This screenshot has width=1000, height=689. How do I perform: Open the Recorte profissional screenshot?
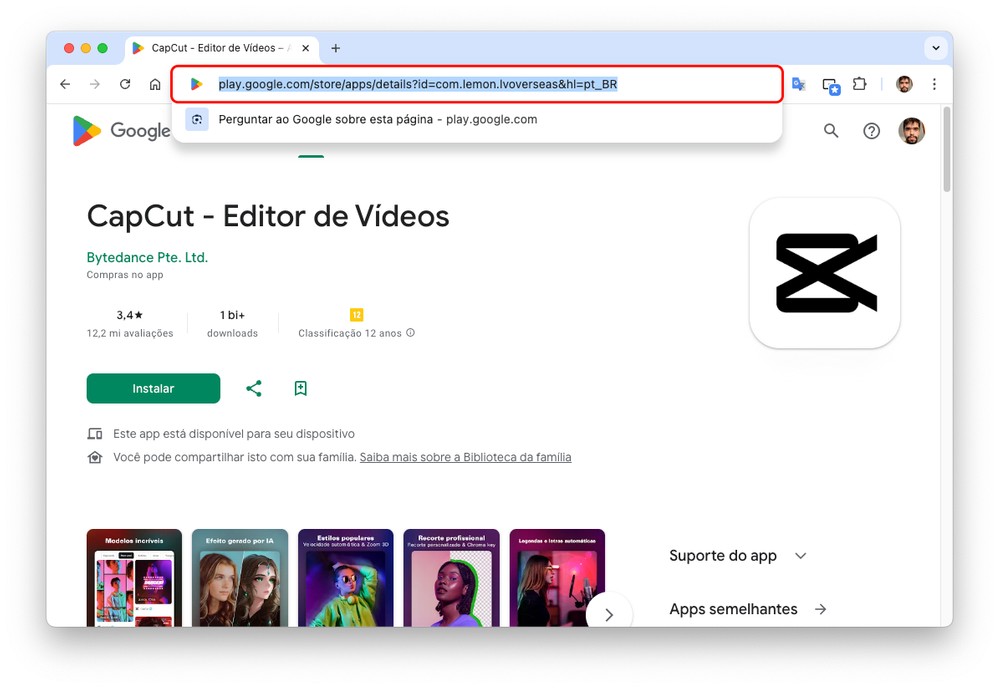click(x=452, y=578)
